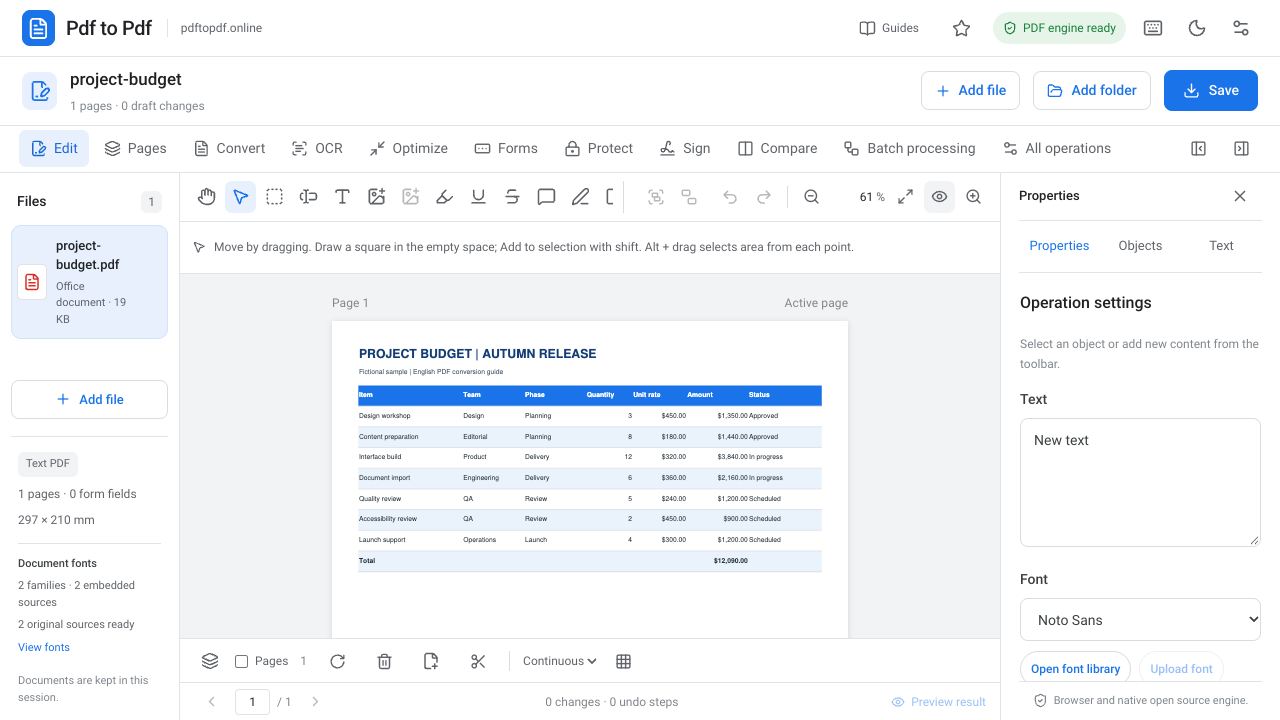Viewport: 1280px width, 720px height.
Task: Click the trash delete page icon
Action: (384, 661)
